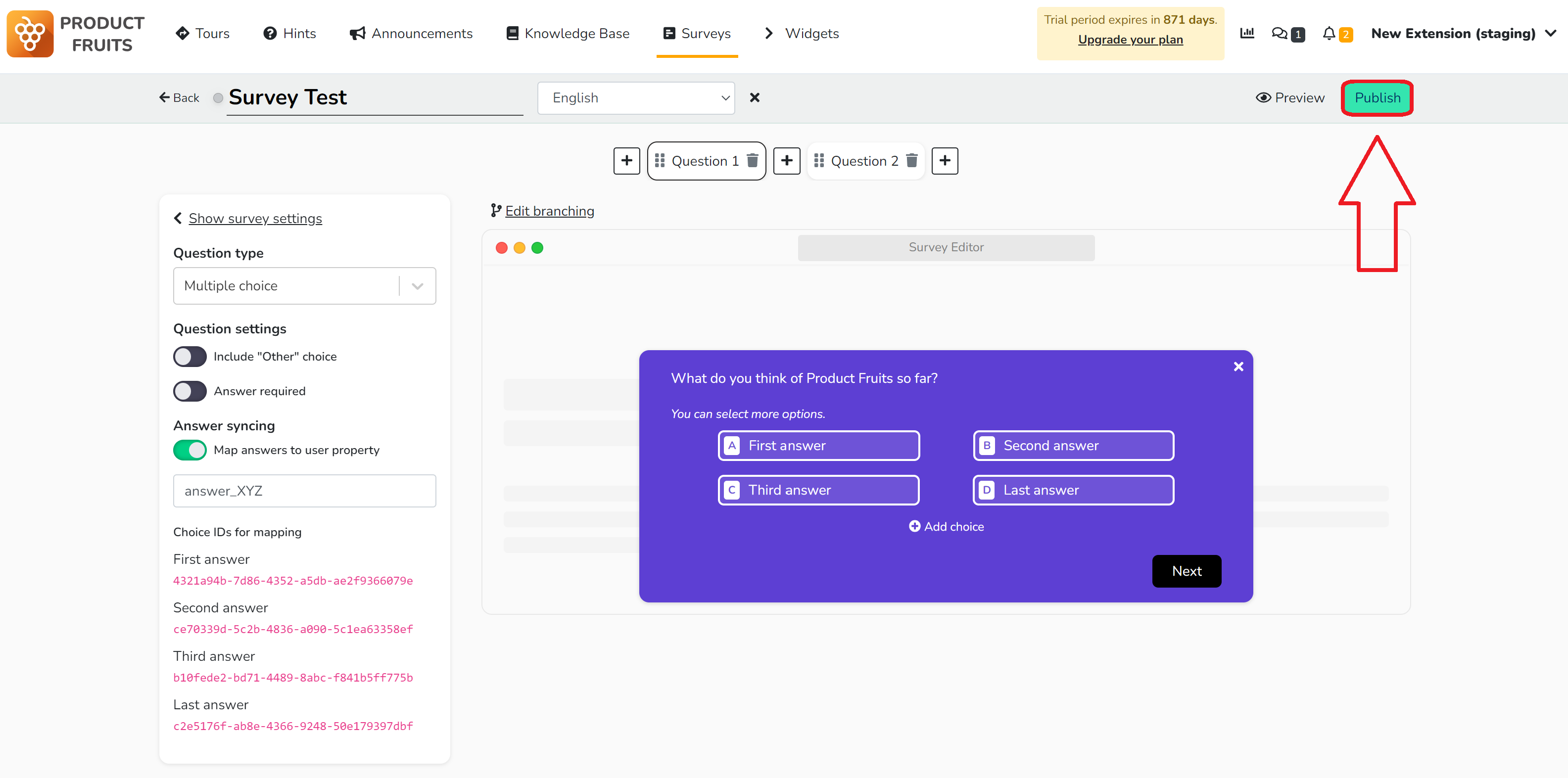Open the Multiple choice question type dropdown
Screen dimensions: 1568x780
pos(304,286)
